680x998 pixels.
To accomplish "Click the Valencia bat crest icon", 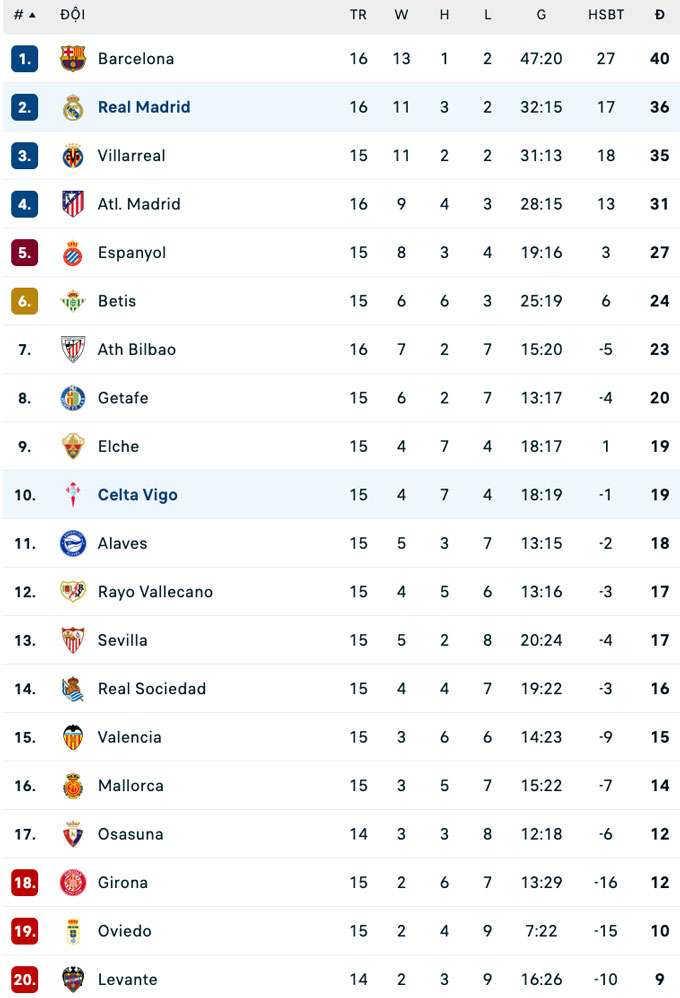I will pyautogui.click(x=73, y=737).
